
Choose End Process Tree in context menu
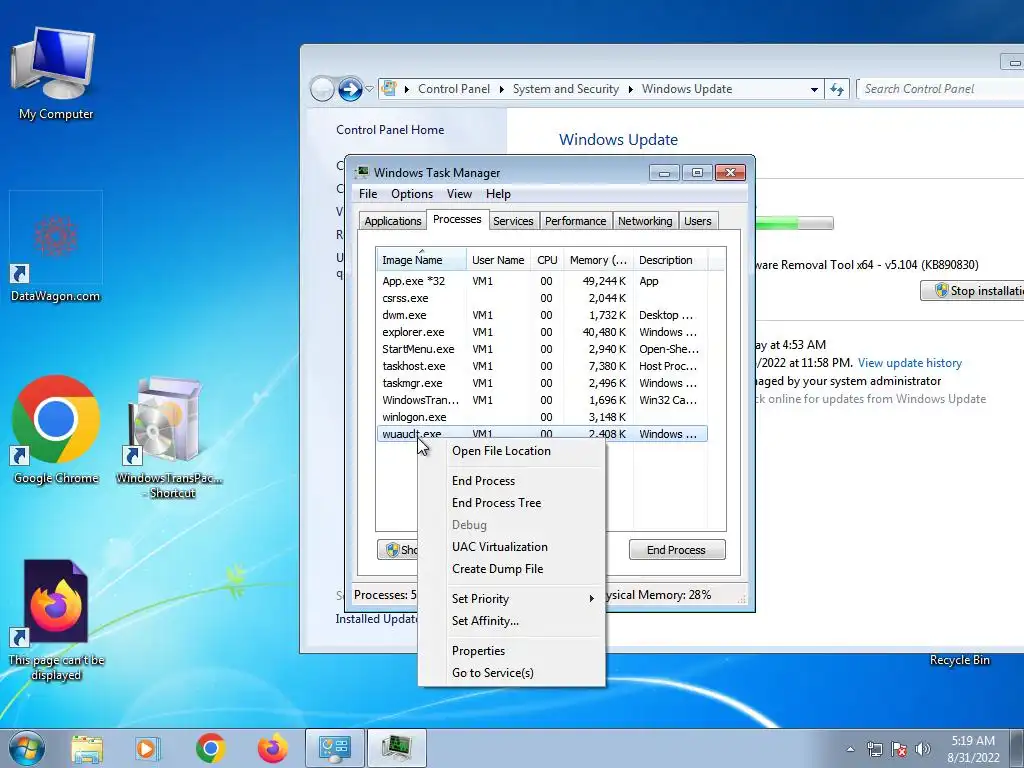[511, 503]
